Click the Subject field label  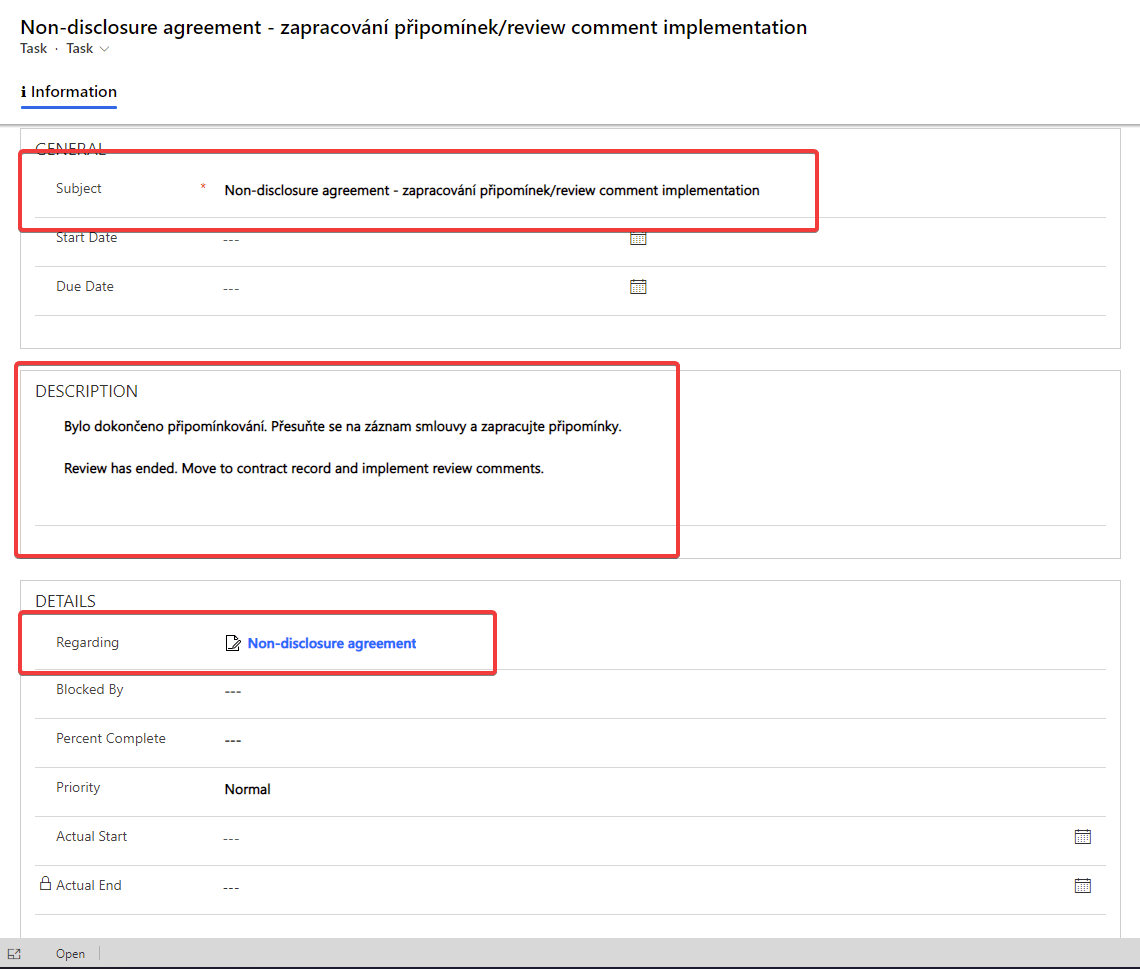pyautogui.click(x=79, y=188)
